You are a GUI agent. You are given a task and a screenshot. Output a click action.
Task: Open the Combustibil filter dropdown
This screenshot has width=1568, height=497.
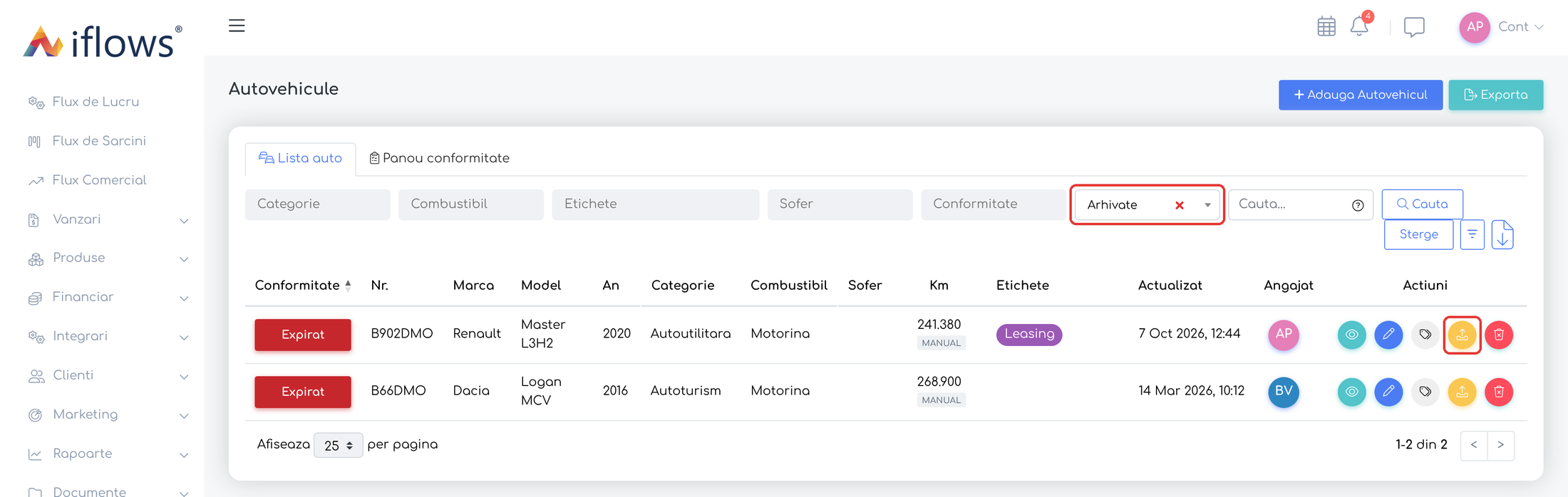471,204
